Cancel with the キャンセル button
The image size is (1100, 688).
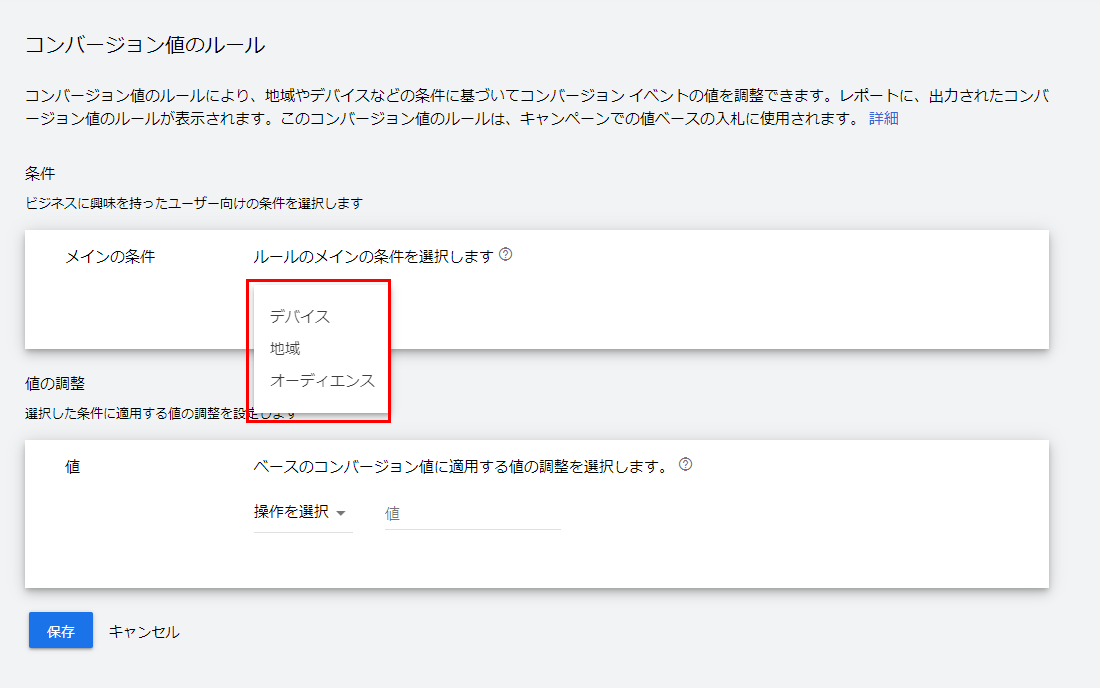tap(144, 631)
